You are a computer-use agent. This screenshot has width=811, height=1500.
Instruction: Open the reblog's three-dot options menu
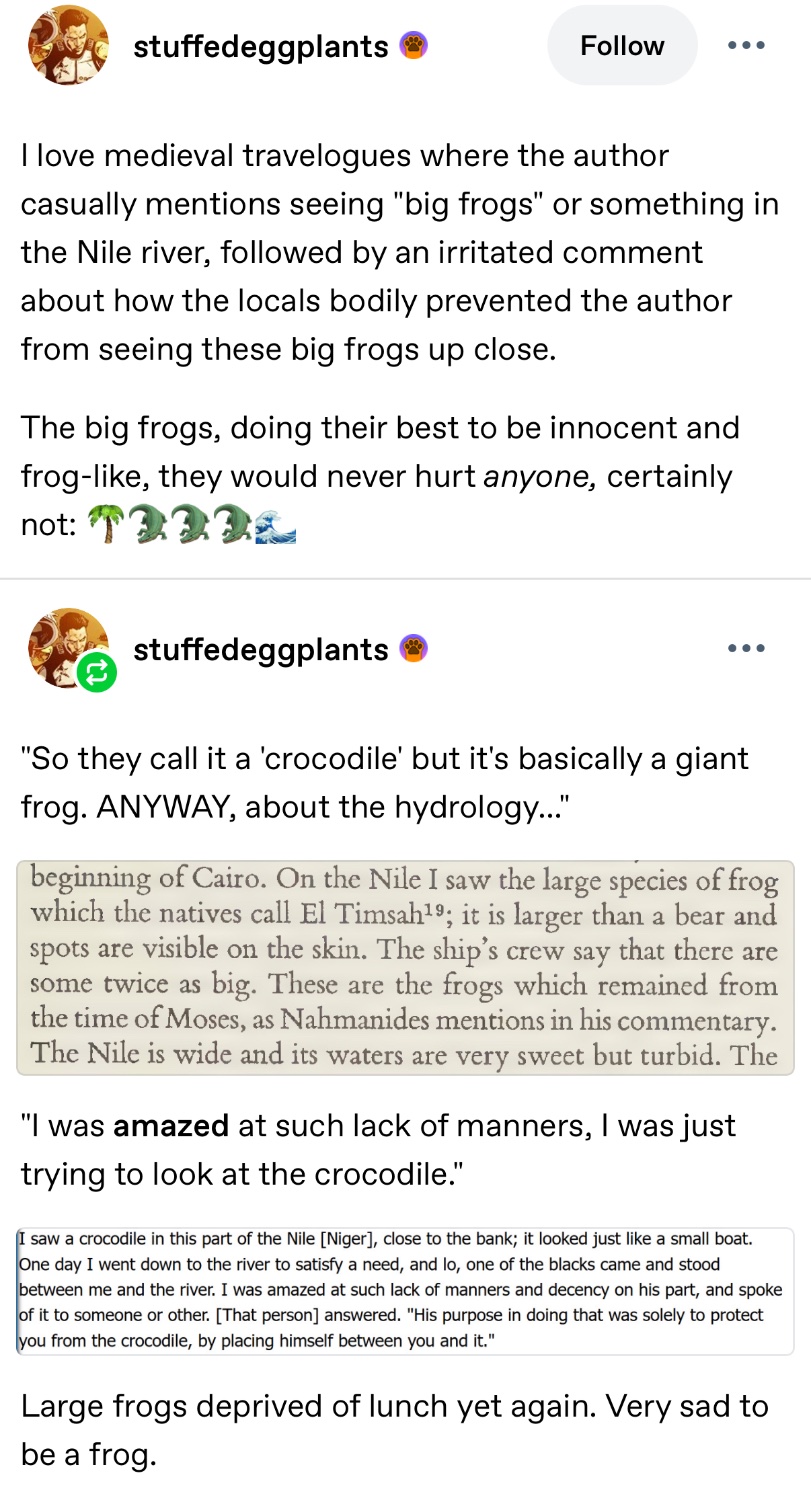coord(746,649)
